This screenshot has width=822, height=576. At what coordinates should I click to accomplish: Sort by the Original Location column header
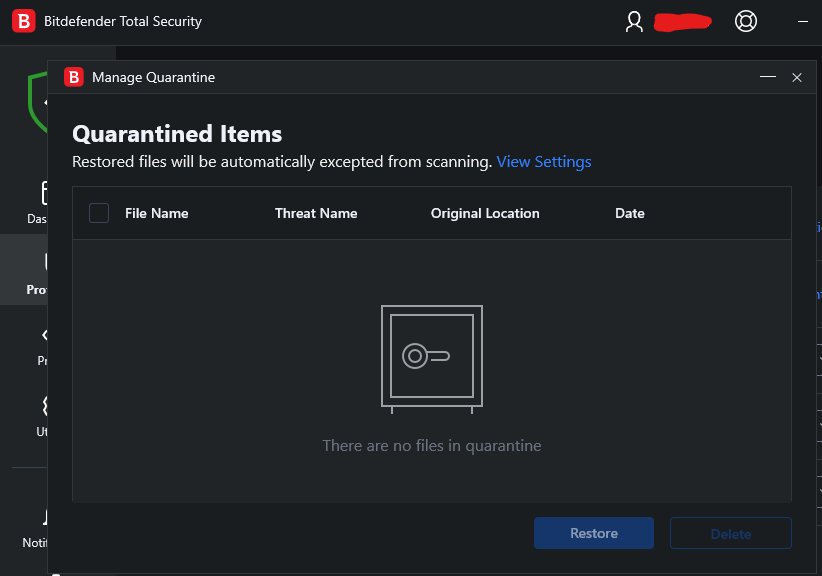point(485,213)
